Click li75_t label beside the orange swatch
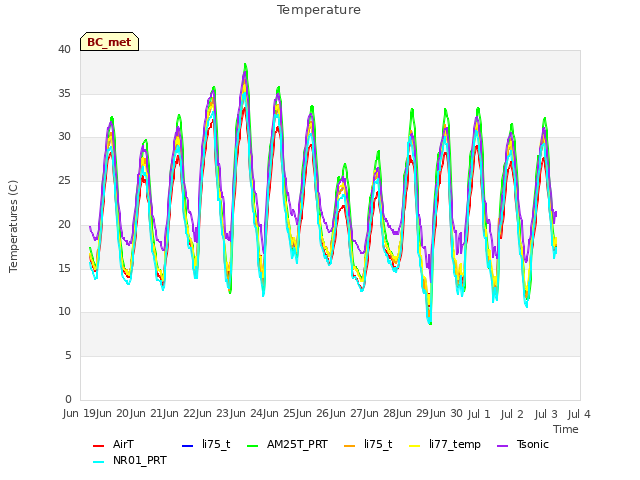Screen dimensions: 640x480 coord(378,444)
